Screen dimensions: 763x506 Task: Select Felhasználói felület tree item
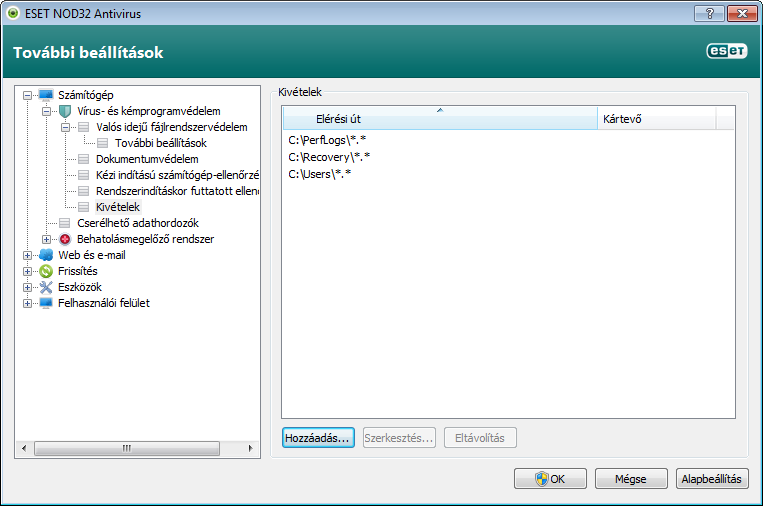click(104, 303)
